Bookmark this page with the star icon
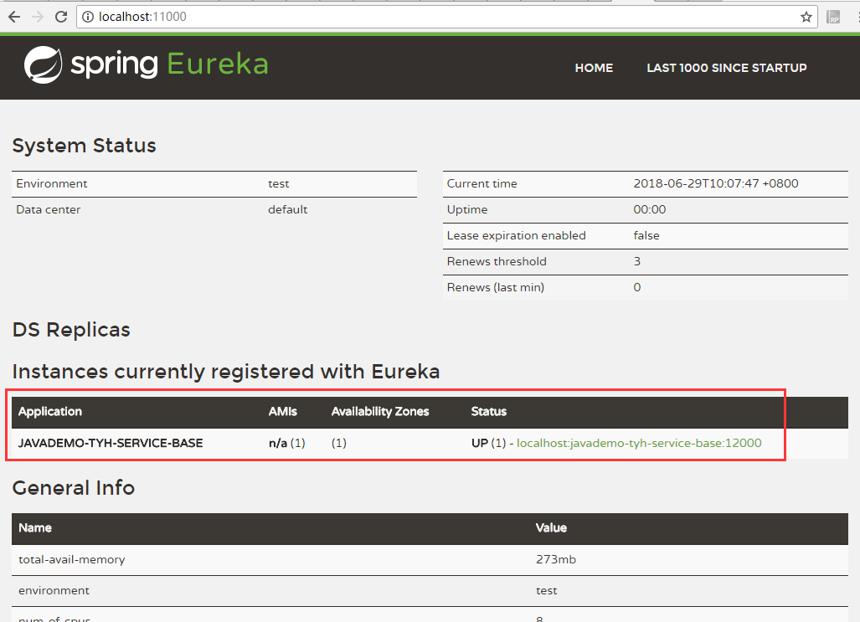Image resolution: width=860 pixels, height=622 pixels. click(806, 17)
